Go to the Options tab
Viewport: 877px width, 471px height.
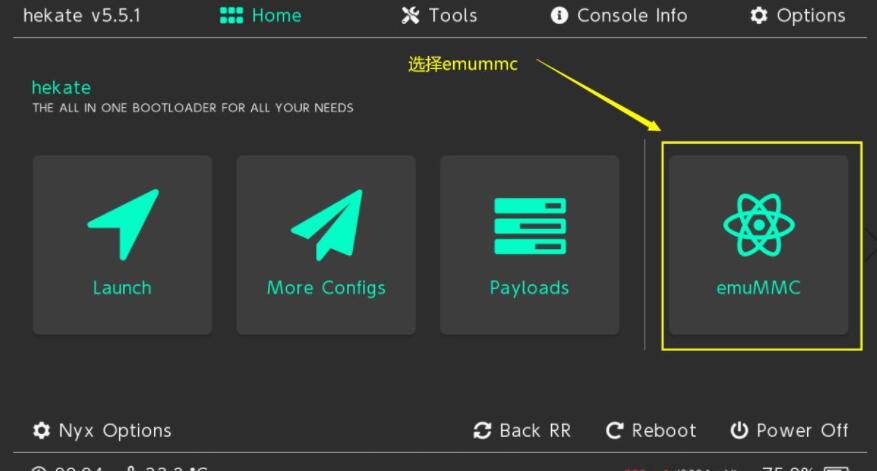(x=798, y=16)
